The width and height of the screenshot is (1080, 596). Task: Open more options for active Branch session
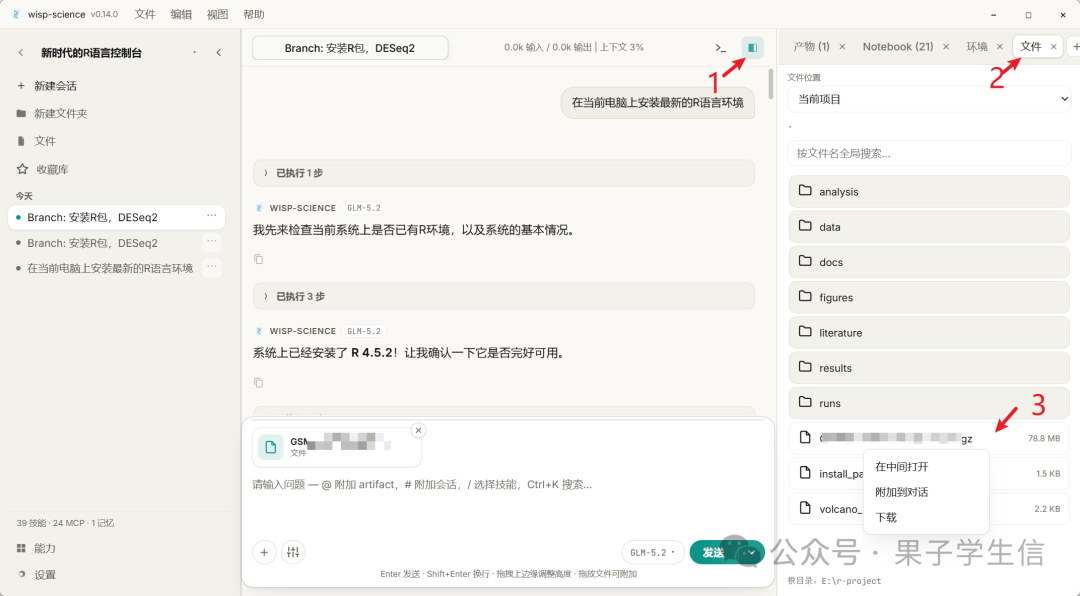pyautogui.click(x=211, y=216)
